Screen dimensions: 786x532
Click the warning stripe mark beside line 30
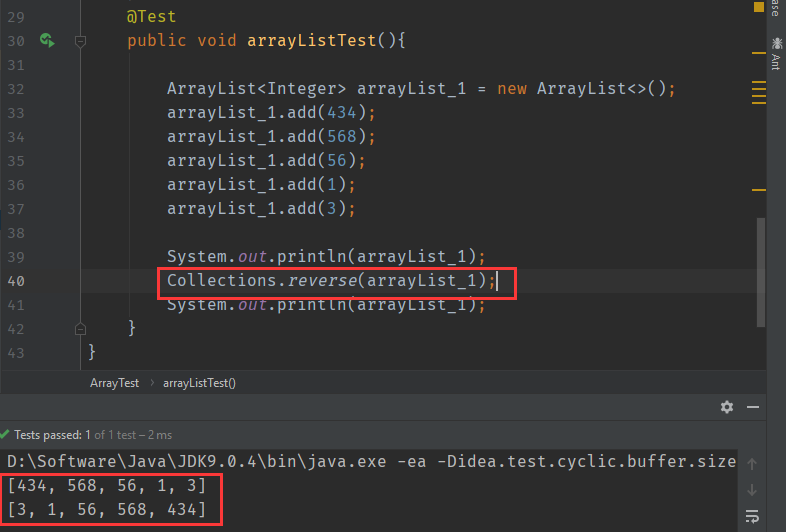click(x=759, y=53)
